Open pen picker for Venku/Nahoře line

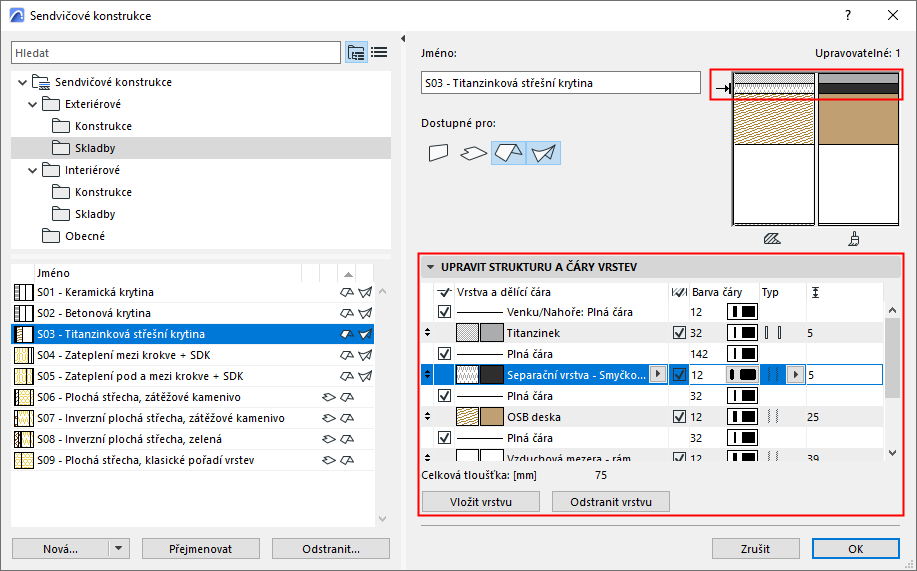[x=742, y=312]
